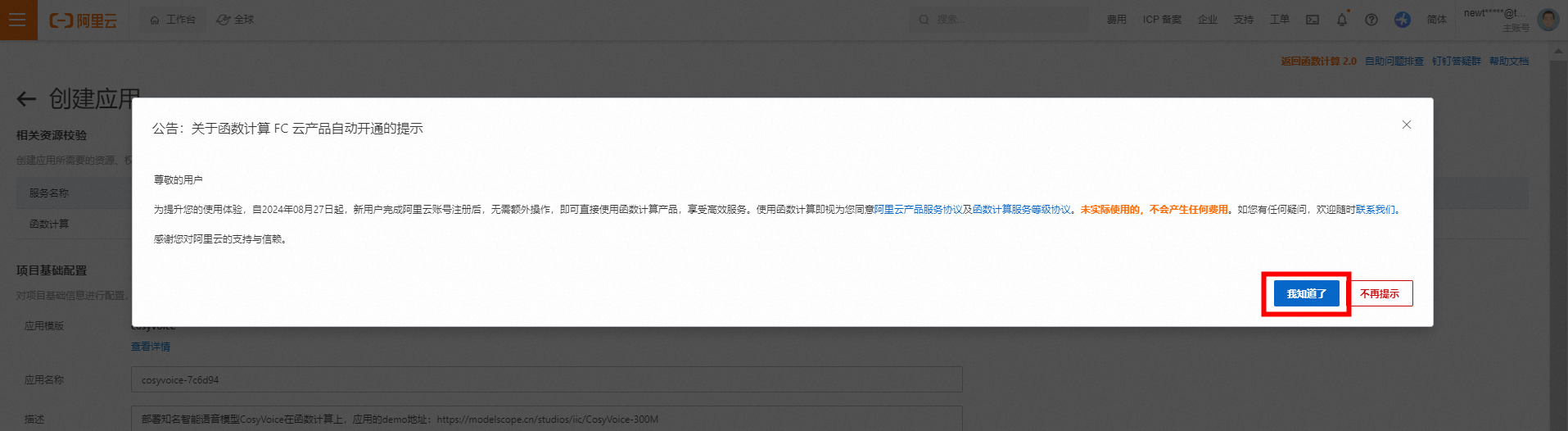The height and width of the screenshot is (431, 1568).
Task: Click the 不再提示 button
Action: tap(1380, 293)
